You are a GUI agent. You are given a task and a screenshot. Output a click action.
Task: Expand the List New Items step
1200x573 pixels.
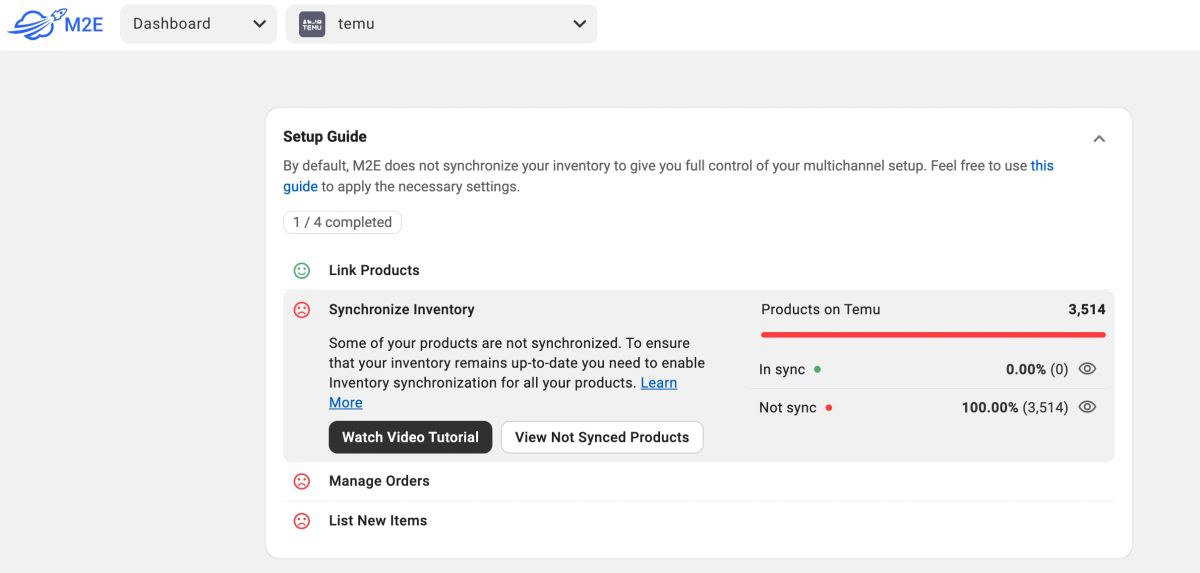[x=378, y=521]
